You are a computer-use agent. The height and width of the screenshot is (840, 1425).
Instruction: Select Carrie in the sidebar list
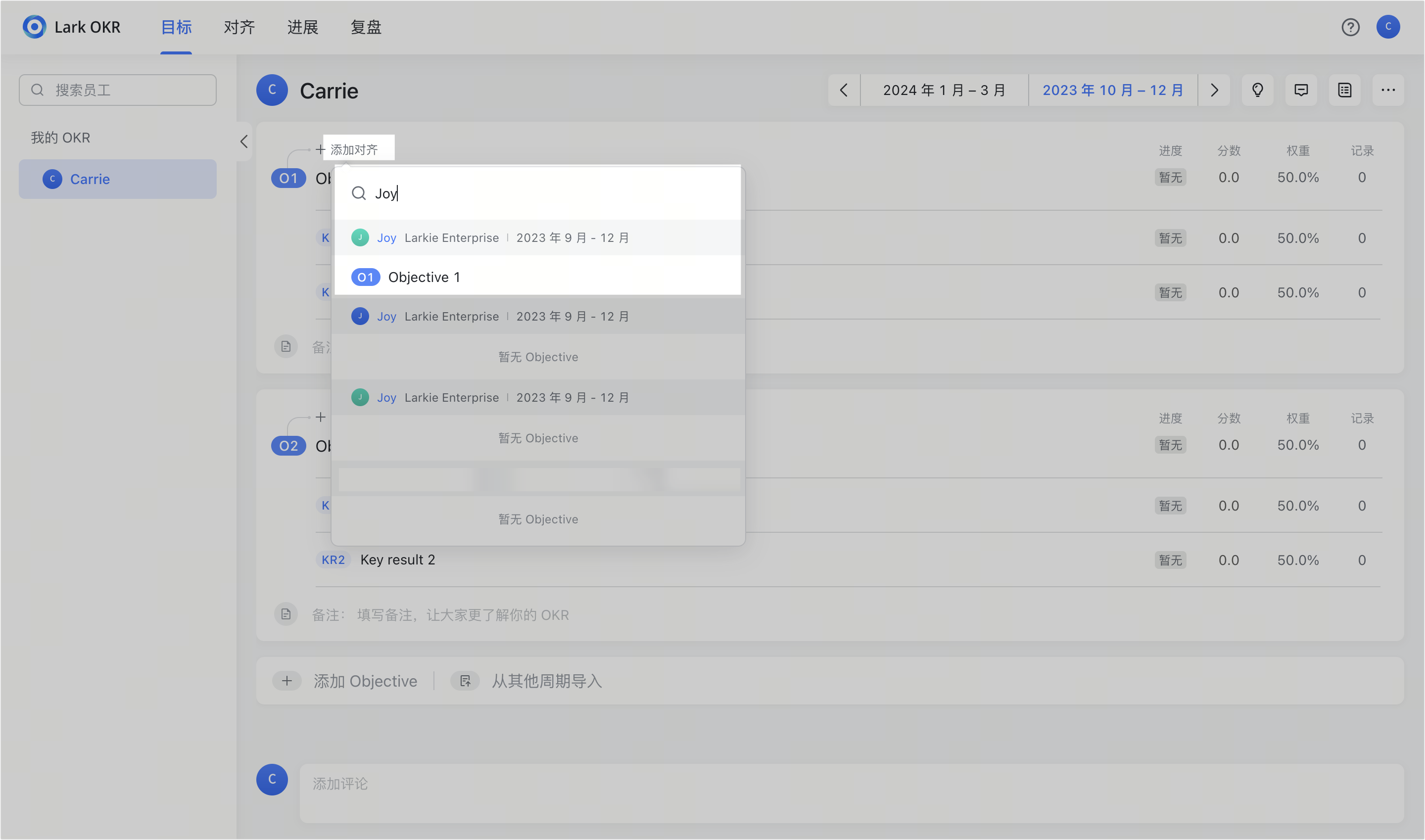(118, 179)
